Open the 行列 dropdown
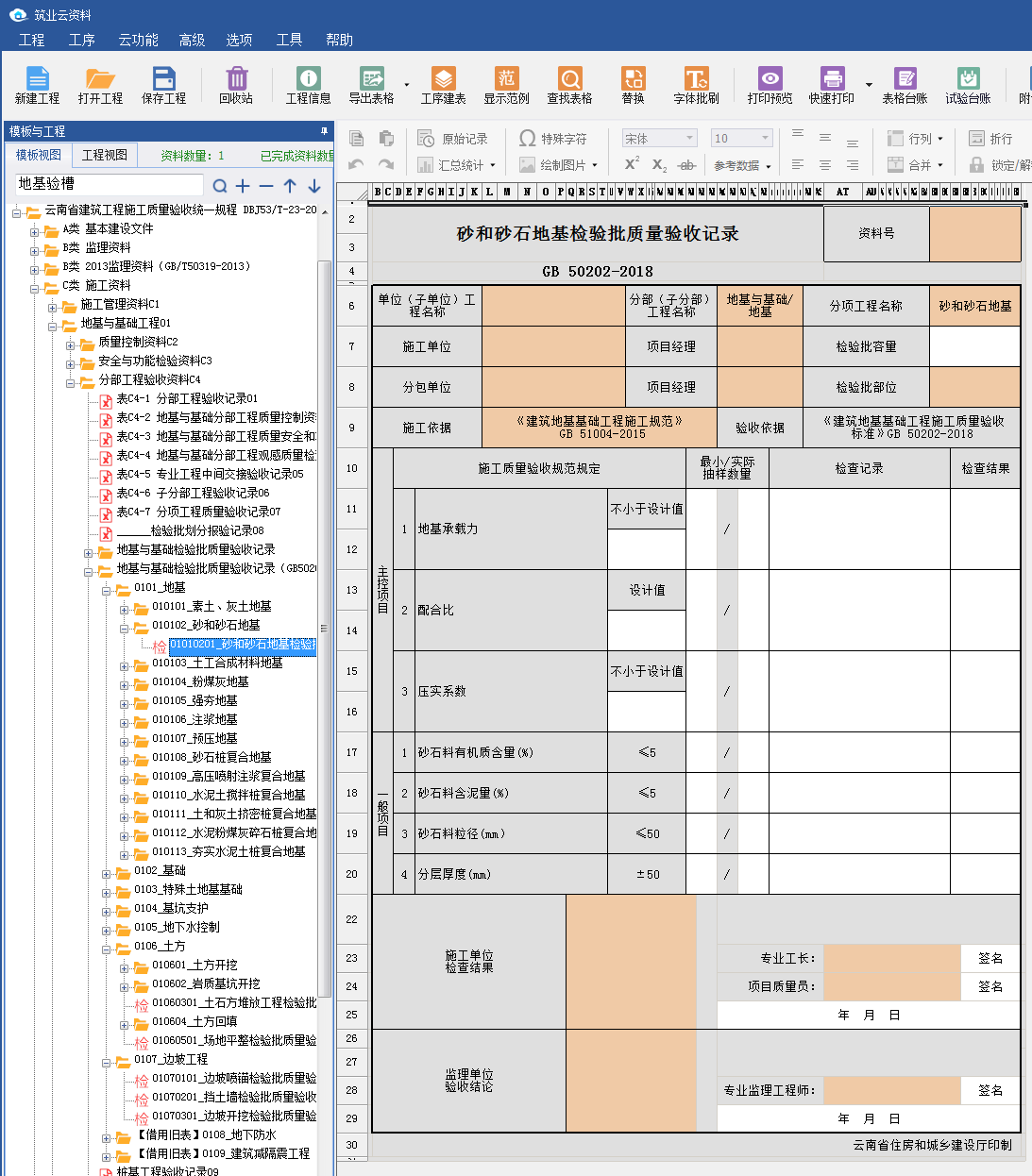This screenshot has width=1032, height=1176. click(x=915, y=139)
